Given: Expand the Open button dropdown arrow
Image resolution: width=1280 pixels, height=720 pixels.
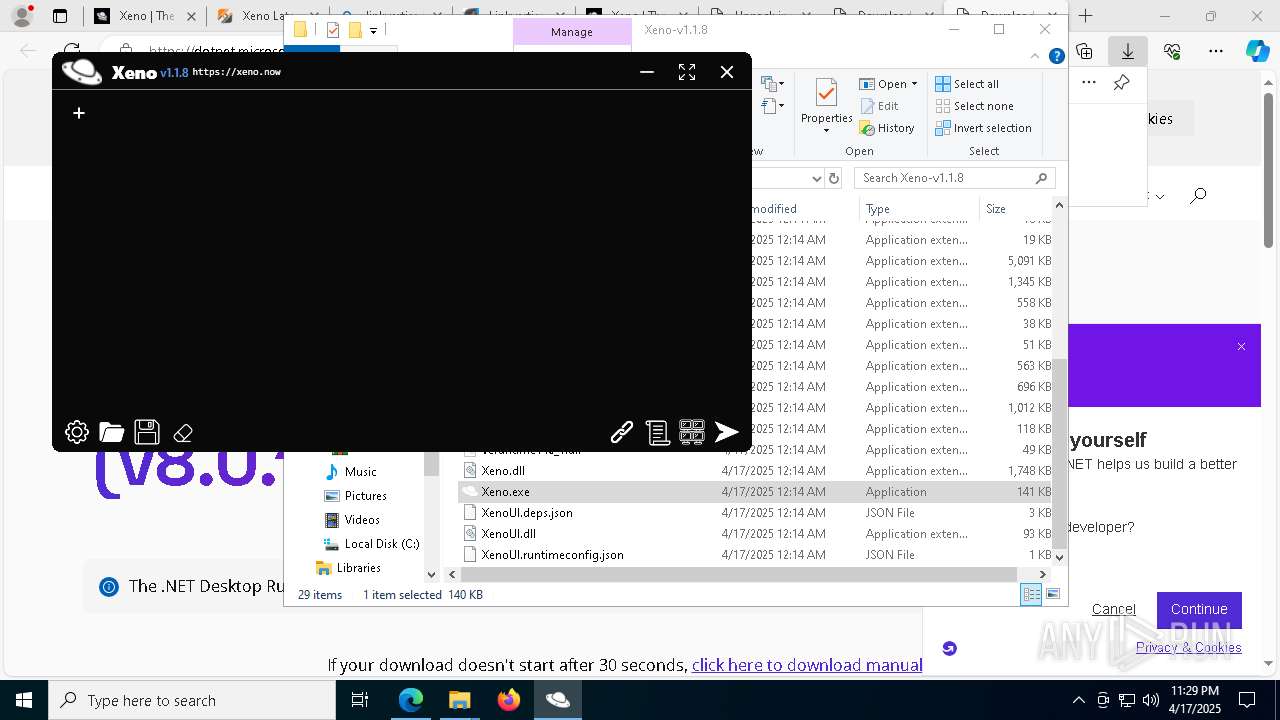Looking at the screenshot, I should pos(914,84).
